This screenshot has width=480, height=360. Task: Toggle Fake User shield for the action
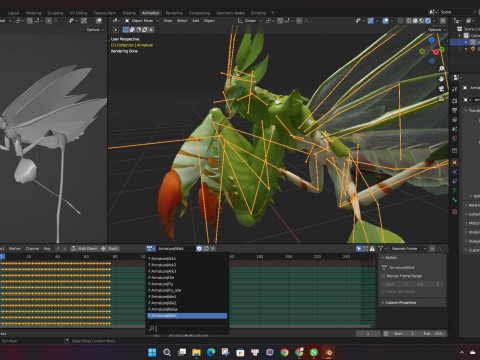coord(199,248)
